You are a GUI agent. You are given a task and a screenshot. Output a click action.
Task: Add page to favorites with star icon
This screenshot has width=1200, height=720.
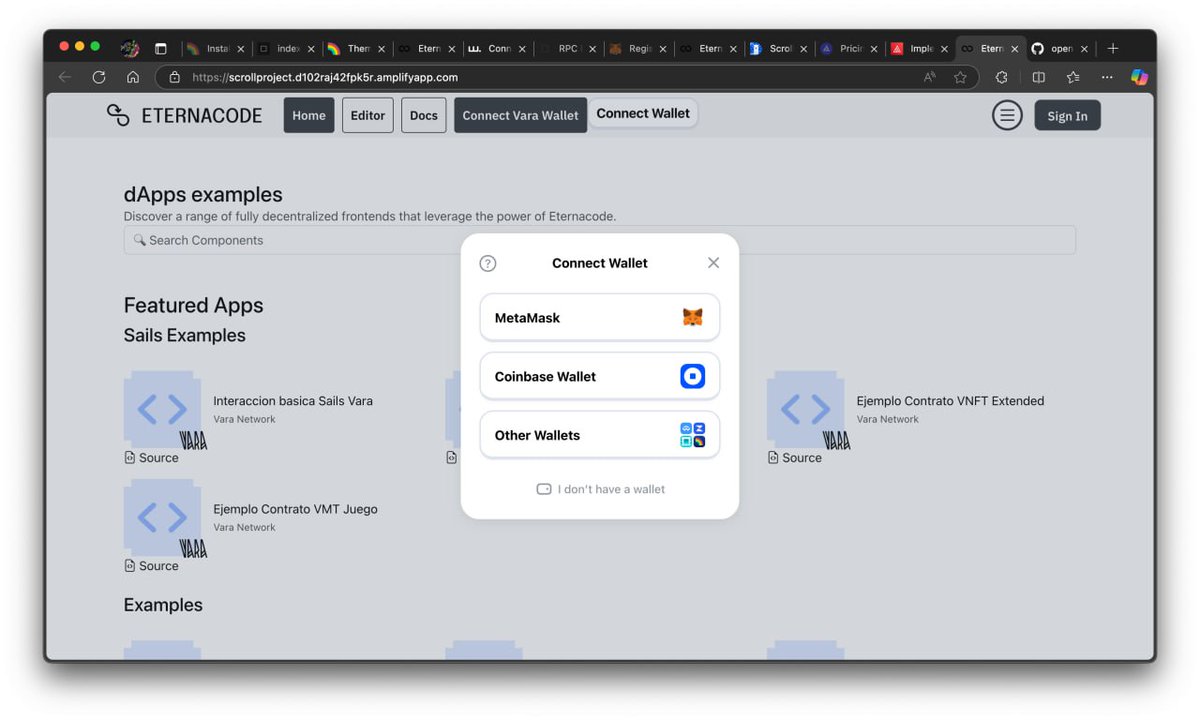pyautogui.click(x=960, y=77)
